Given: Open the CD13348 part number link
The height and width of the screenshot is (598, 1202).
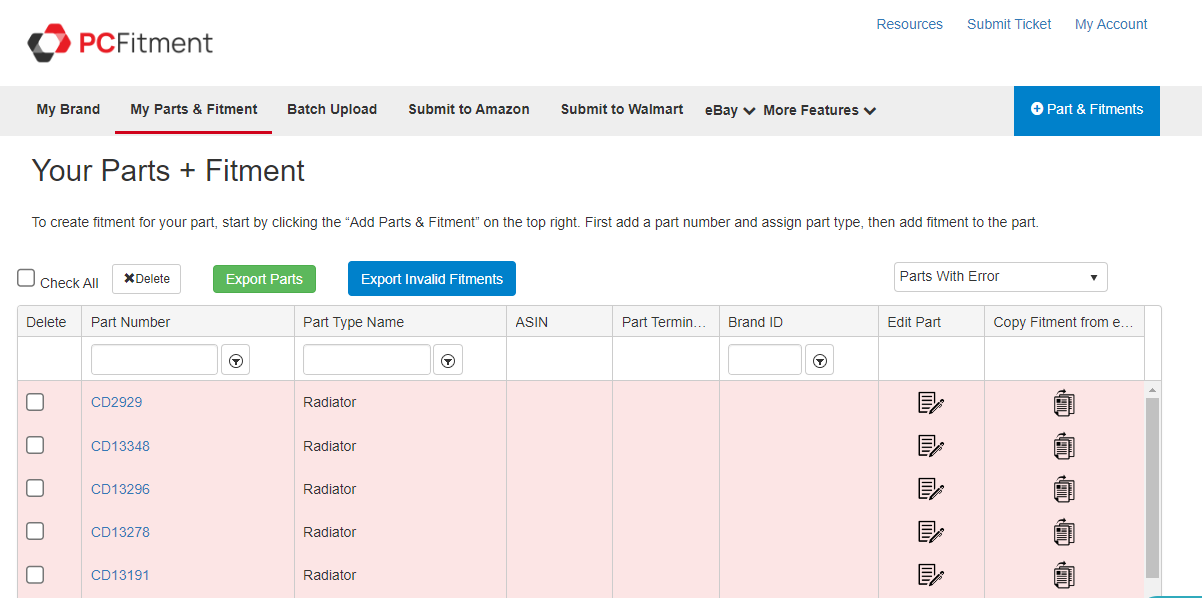Looking at the screenshot, I should 120,446.
